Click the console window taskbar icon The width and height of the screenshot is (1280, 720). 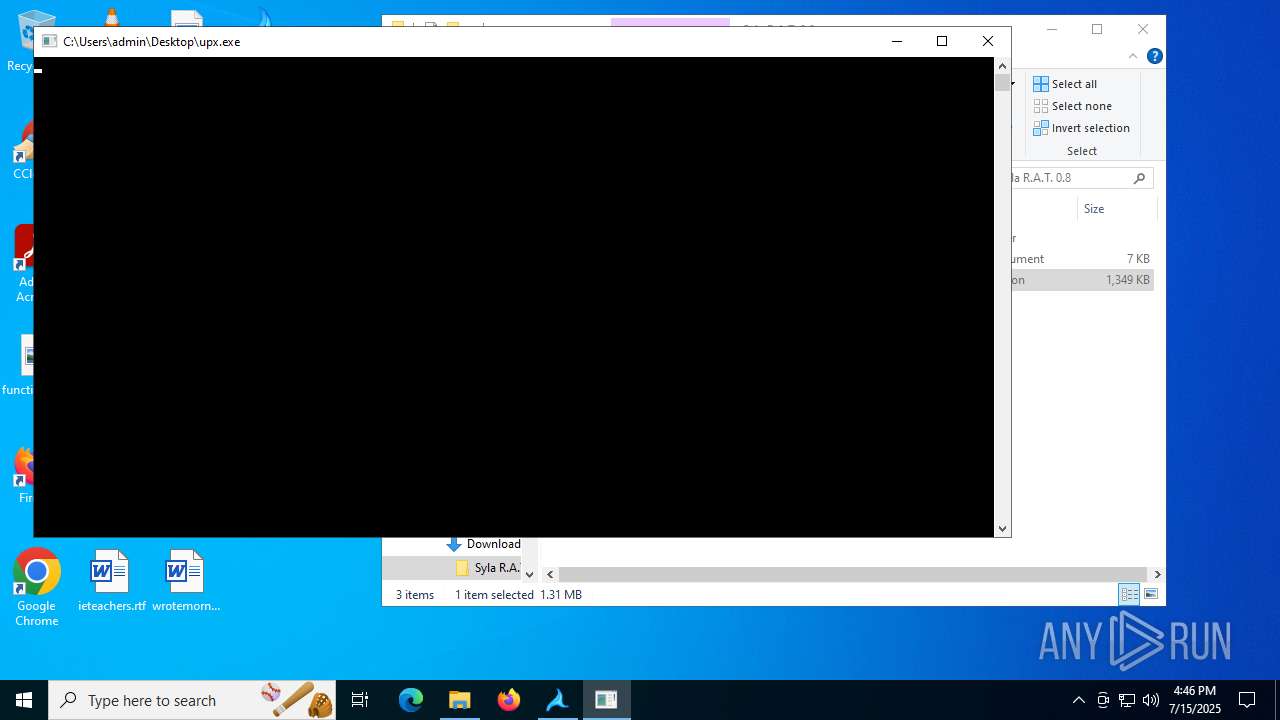click(x=606, y=700)
